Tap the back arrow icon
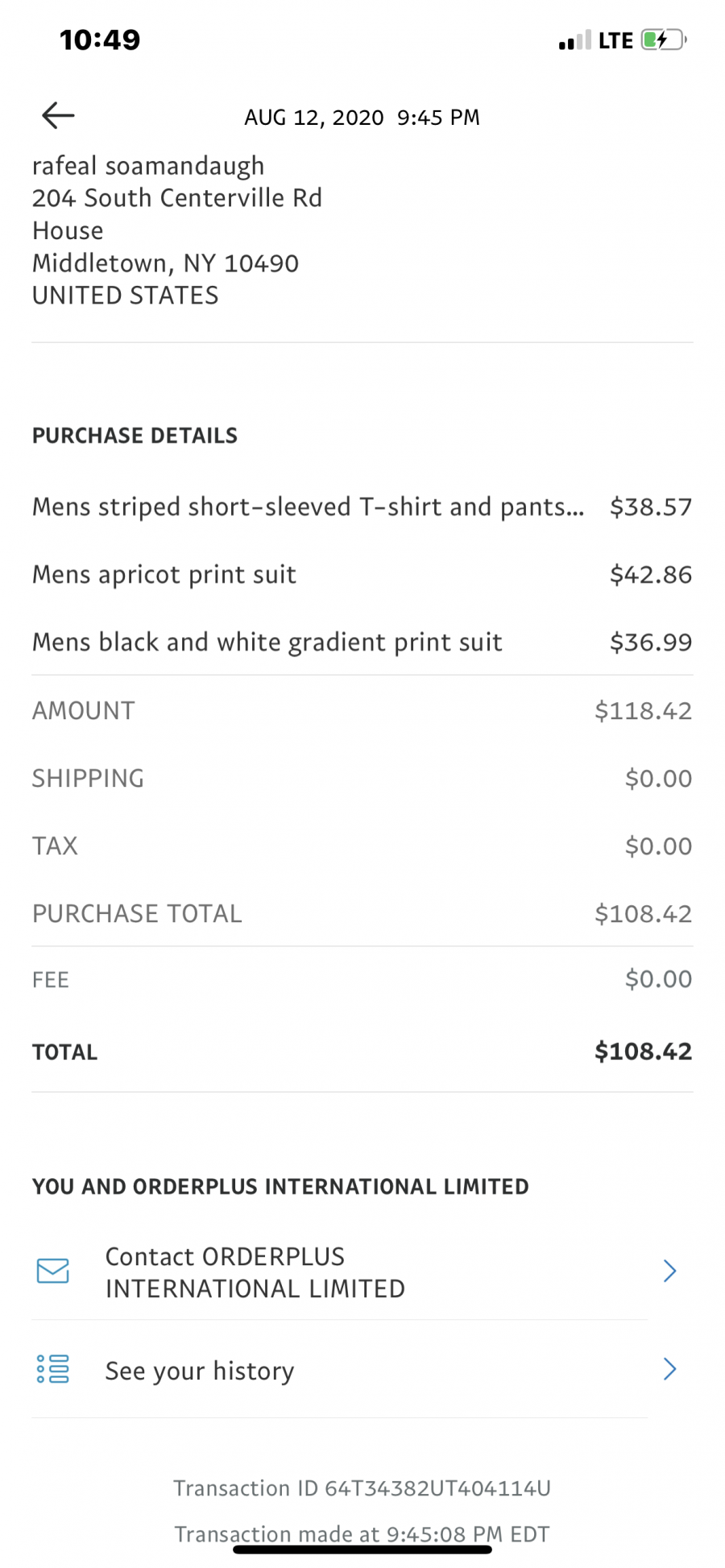This screenshot has height=1568, width=725. point(58,115)
